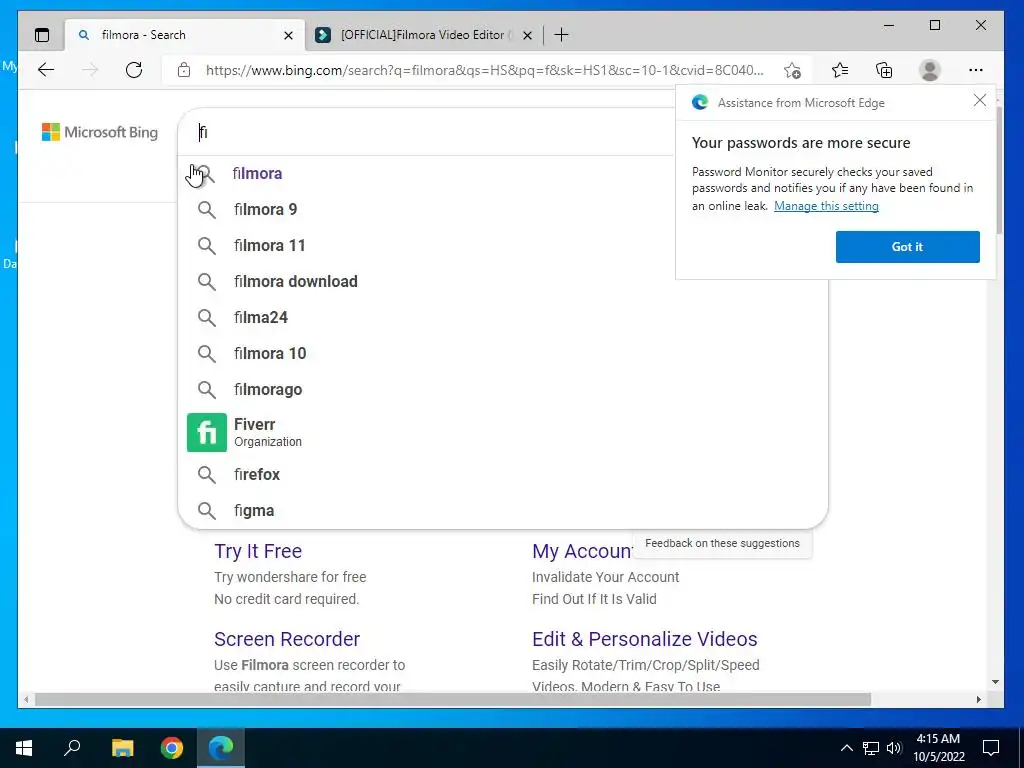Click the horizontal scrollbar thumb
Viewport: 1024px width, 768px height.
pyautogui.click(x=453, y=699)
